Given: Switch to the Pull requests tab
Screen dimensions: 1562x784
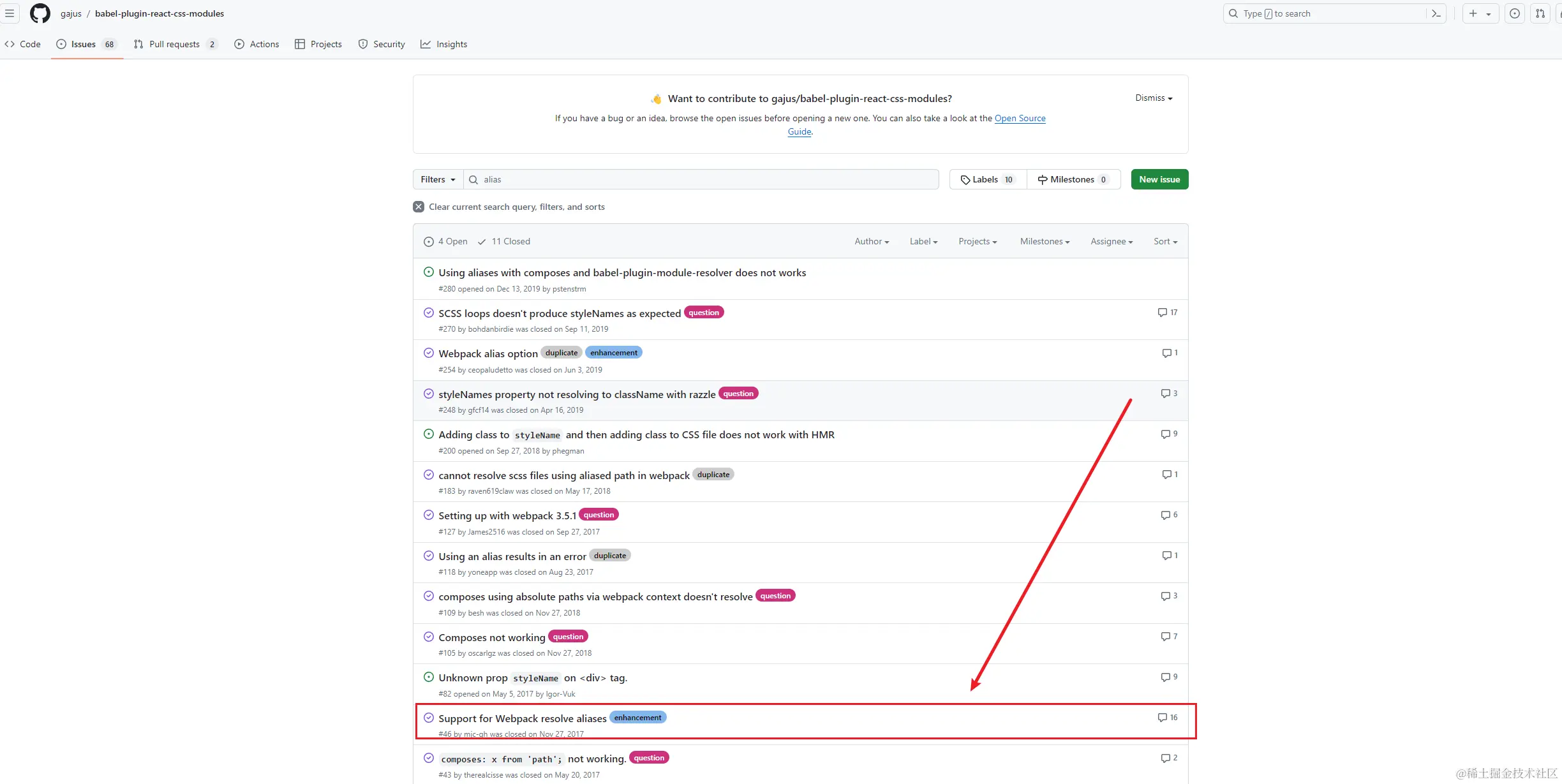Looking at the screenshot, I should [x=174, y=44].
